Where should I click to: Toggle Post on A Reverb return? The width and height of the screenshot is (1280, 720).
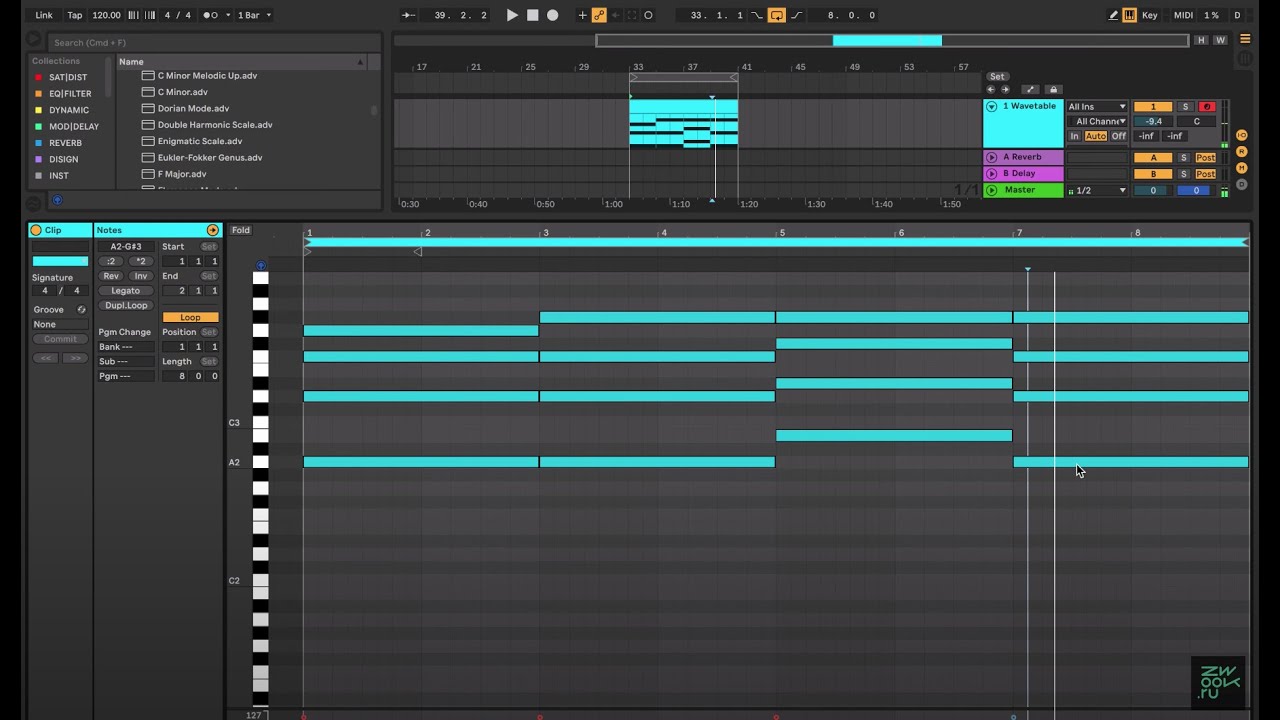pyautogui.click(x=1206, y=157)
